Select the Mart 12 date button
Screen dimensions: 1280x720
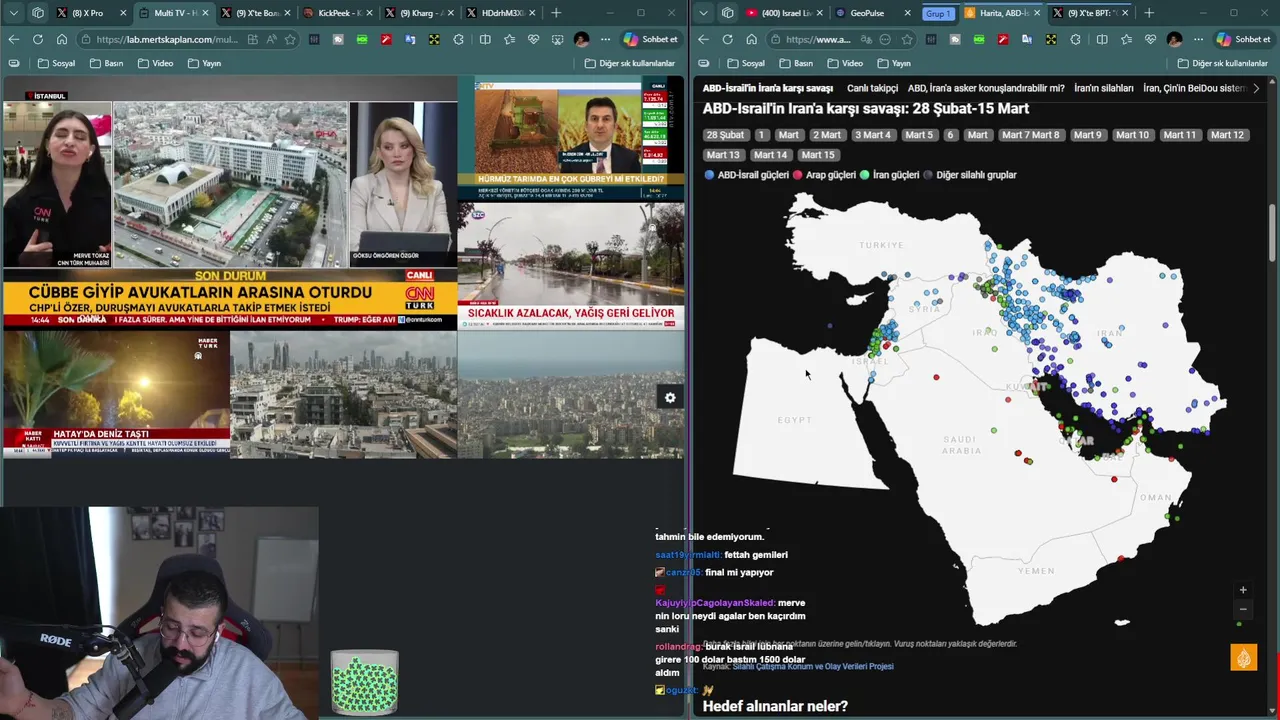[1227, 135]
